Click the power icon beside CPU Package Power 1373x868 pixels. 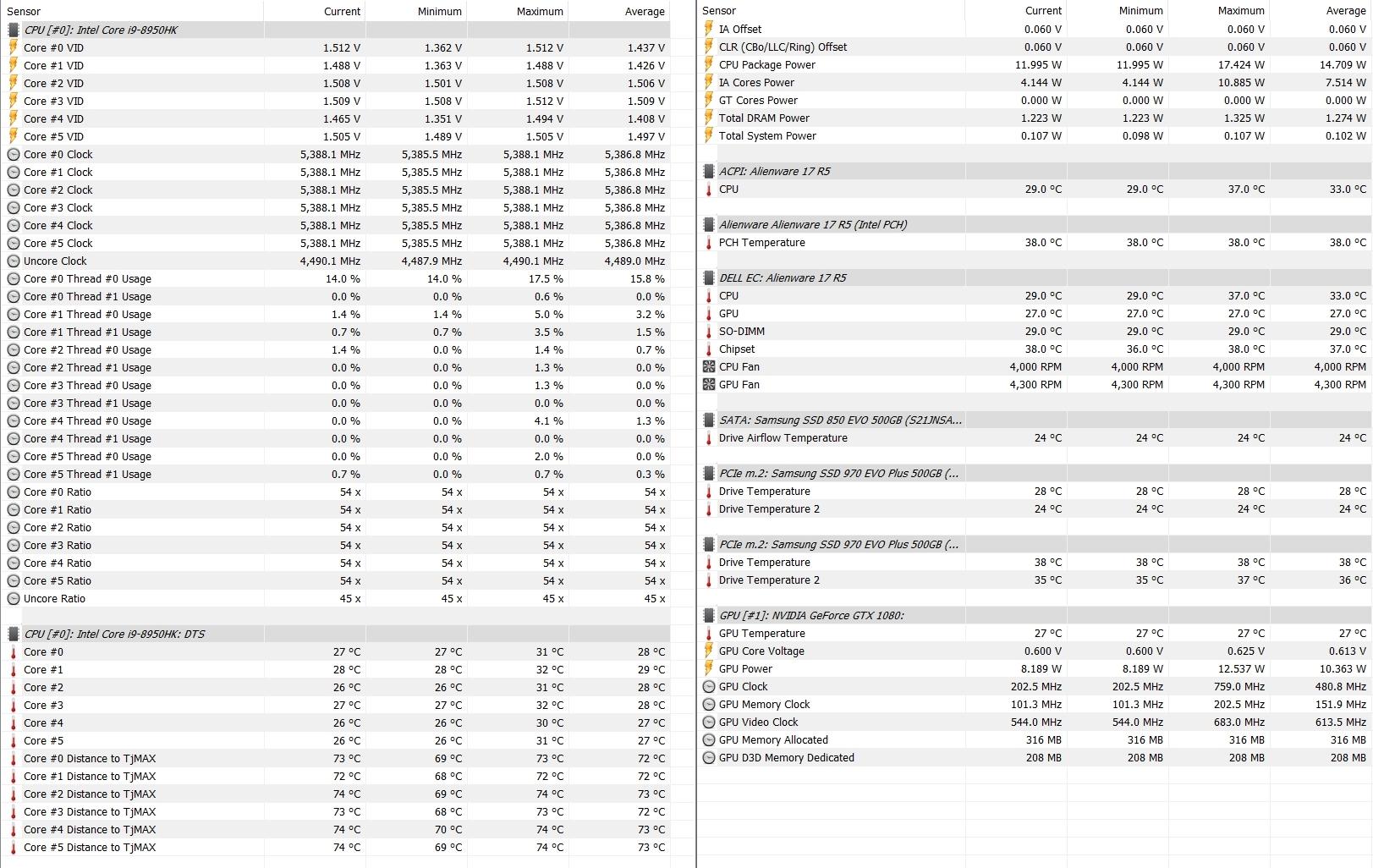(709, 64)
